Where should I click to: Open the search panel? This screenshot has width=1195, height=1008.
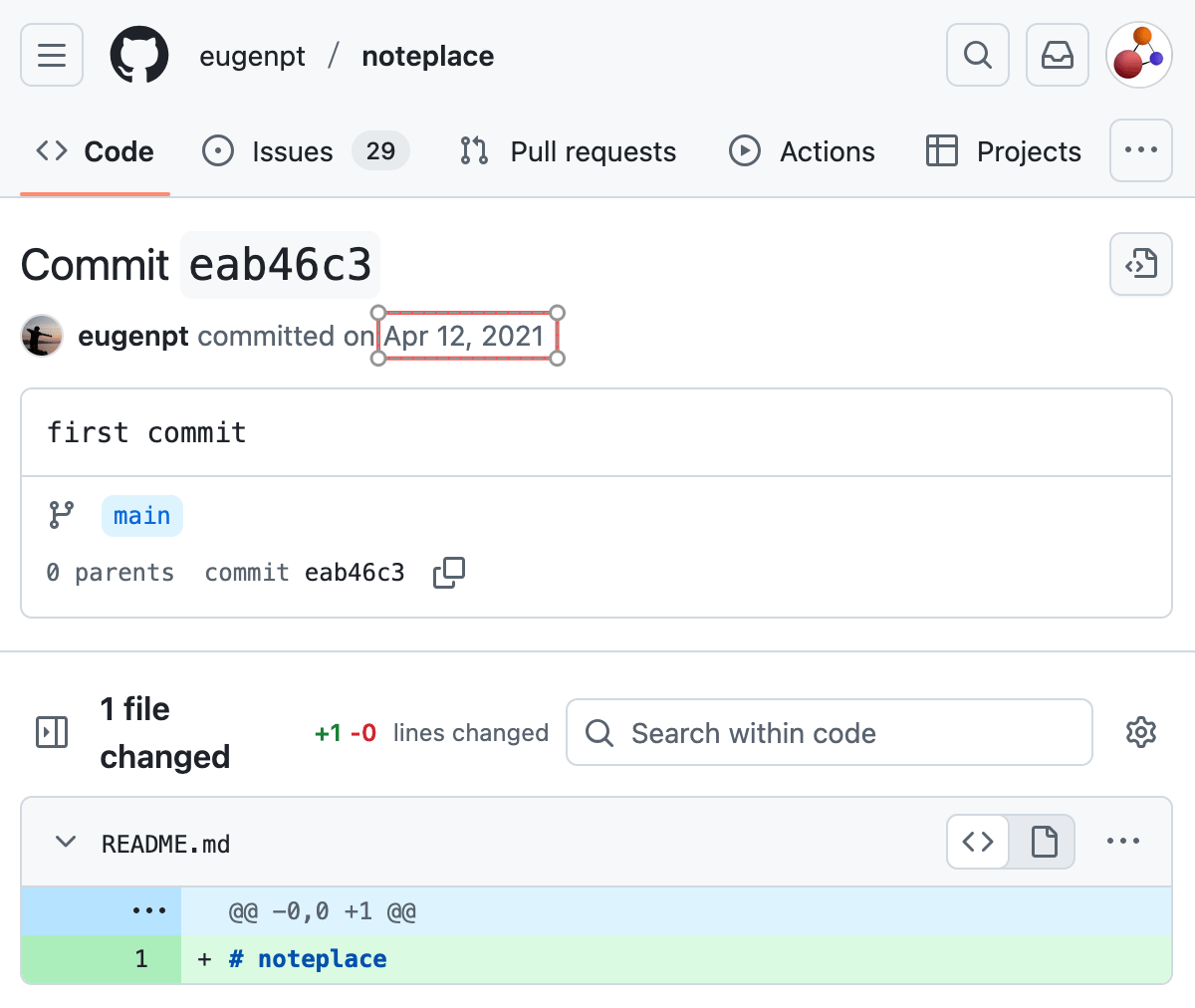click(977, 55)
